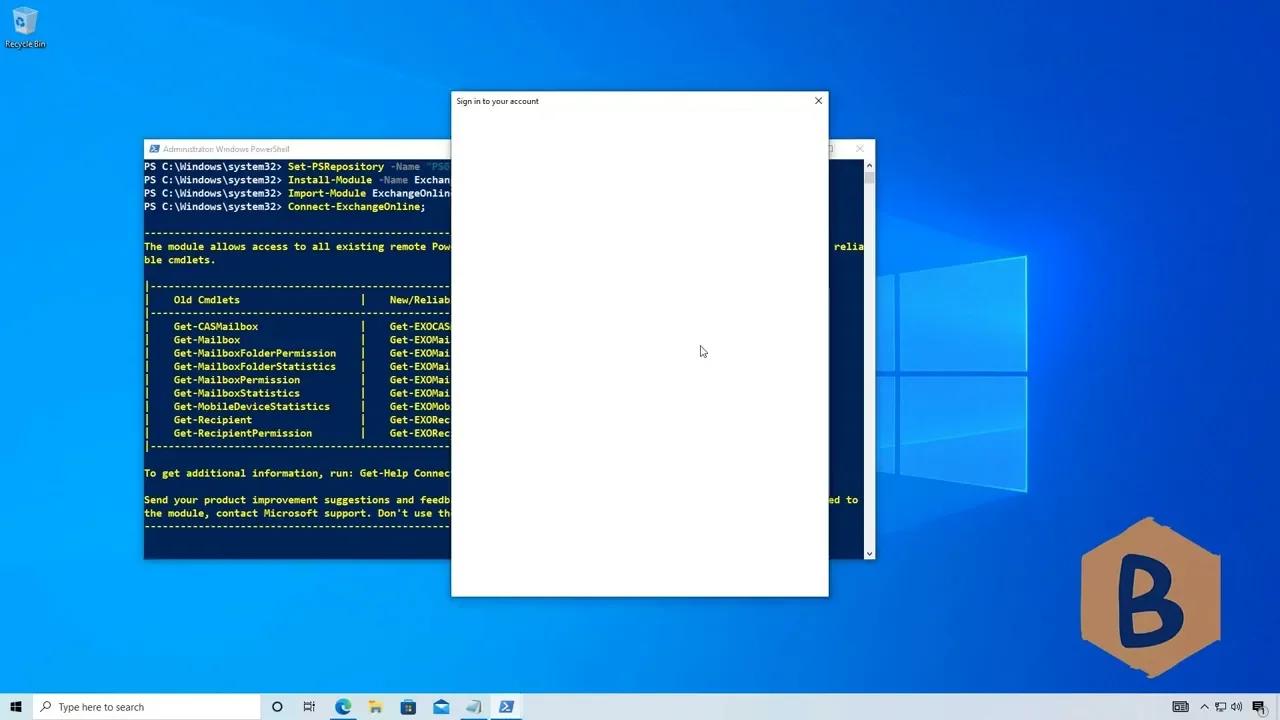
Task: Open News and Interests on the taskbar
Action: (x=1180, y=707)
